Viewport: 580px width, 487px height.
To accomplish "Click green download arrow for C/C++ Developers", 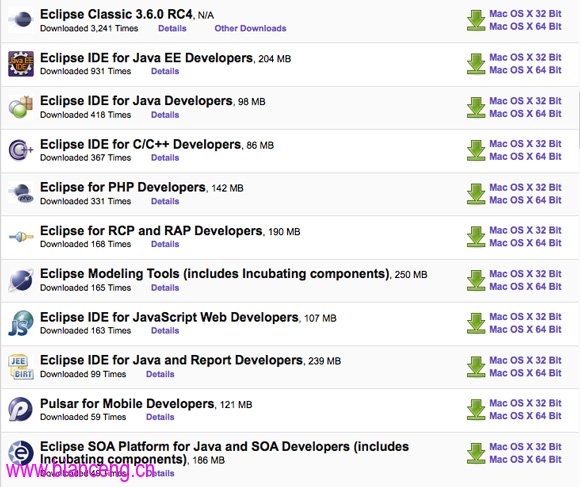I will coord(476,151).
